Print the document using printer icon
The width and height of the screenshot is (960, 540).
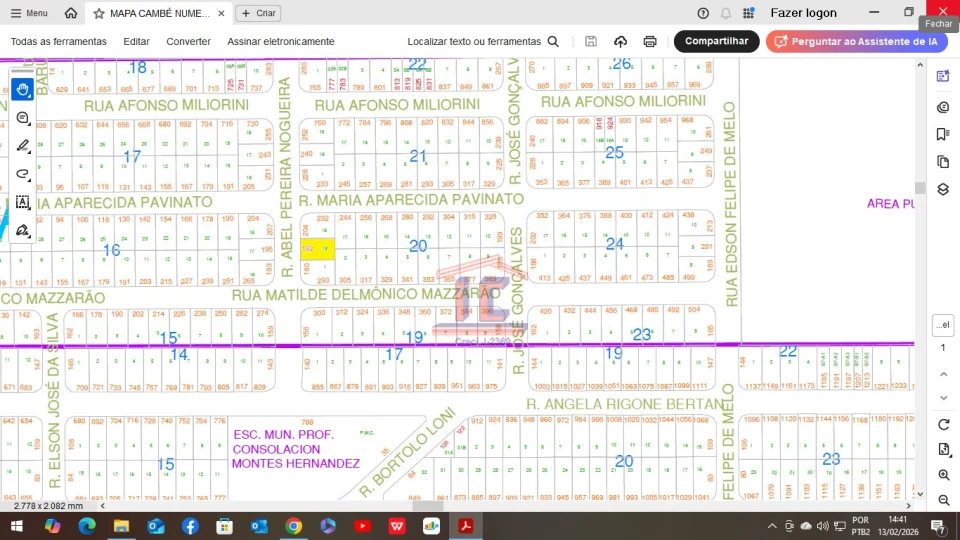(650, 42)
